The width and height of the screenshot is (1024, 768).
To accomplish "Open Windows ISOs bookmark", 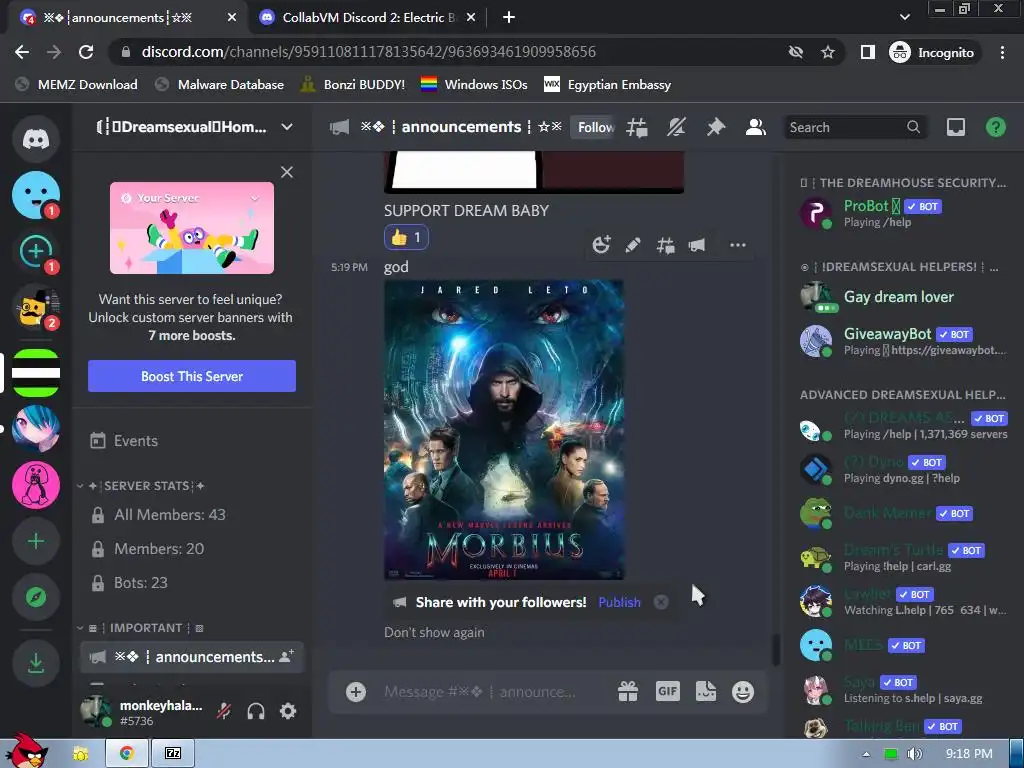I will pyautogui.click(x=474, y=84).
